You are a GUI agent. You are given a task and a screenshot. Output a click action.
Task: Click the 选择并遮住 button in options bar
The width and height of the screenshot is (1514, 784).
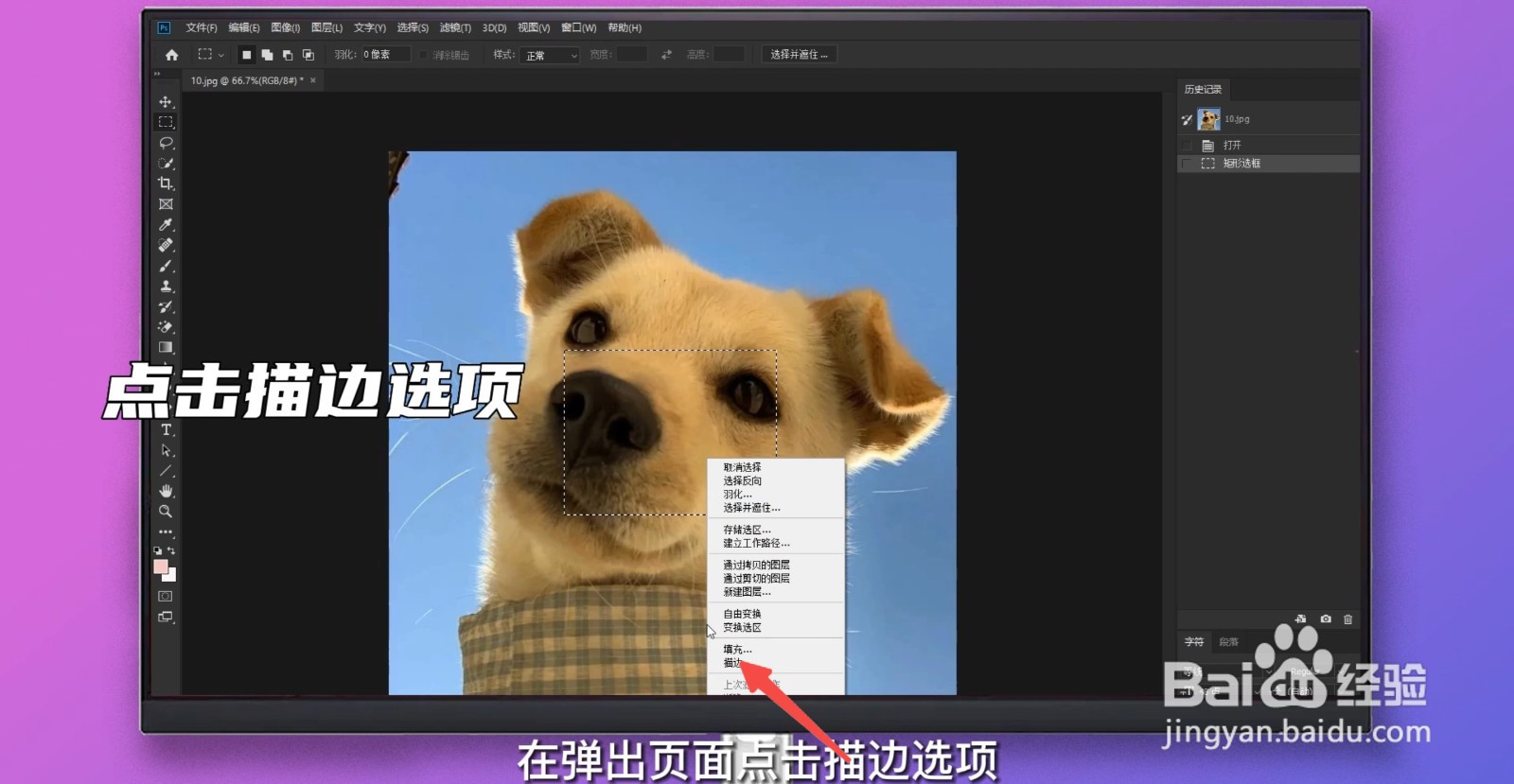[x=799, y=55]
